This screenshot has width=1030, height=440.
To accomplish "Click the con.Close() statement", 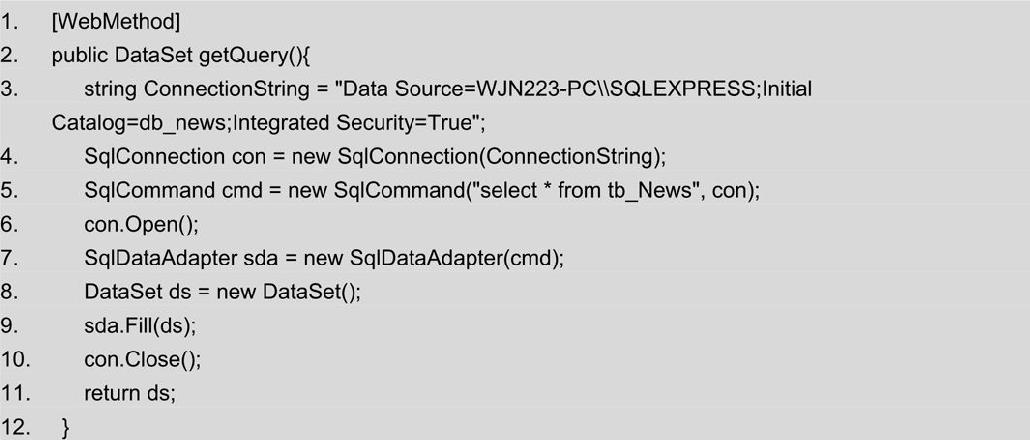I will [142, 360].
